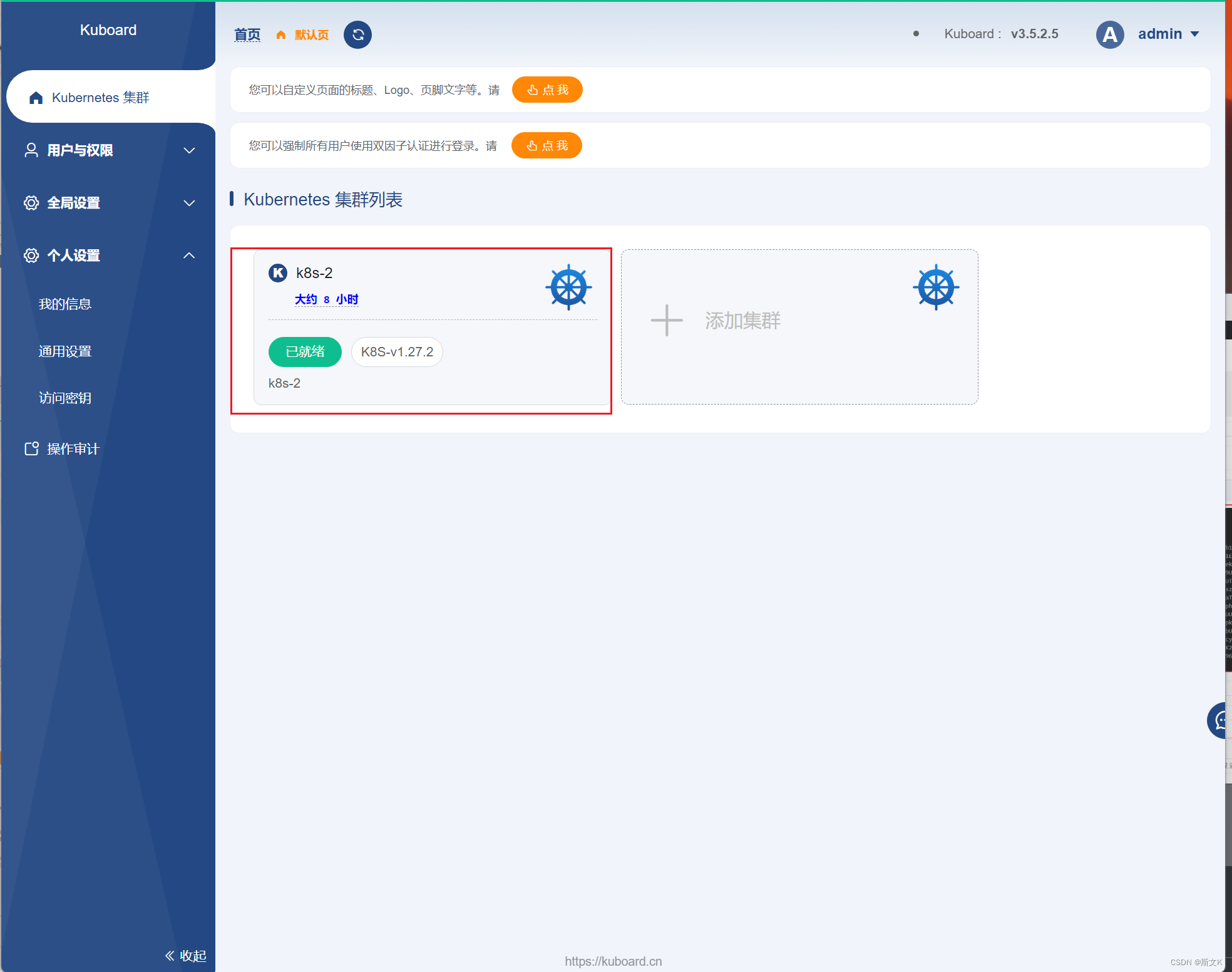Click the K logo icon on k8s-2 card
This screenshot has height=972, width=1232.
coord(278,273)
